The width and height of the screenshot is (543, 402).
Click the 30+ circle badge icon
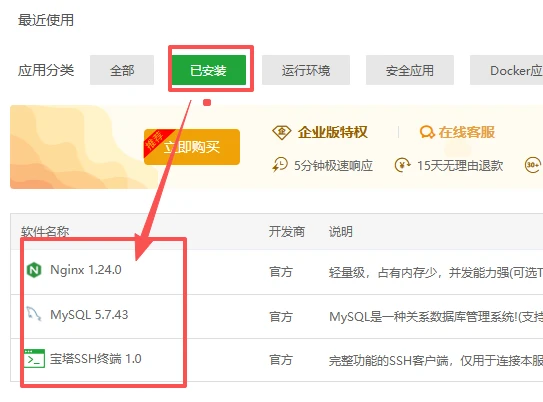coord(533,165)
